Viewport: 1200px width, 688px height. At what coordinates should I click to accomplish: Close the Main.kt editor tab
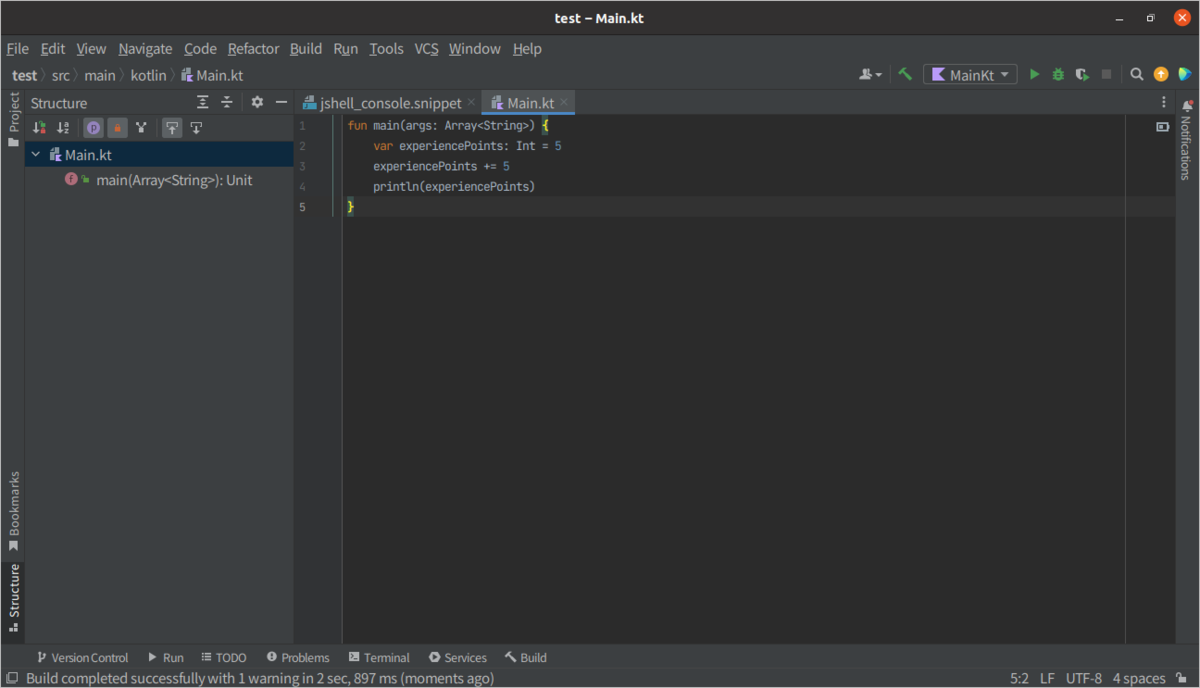(x=564, y=102)
